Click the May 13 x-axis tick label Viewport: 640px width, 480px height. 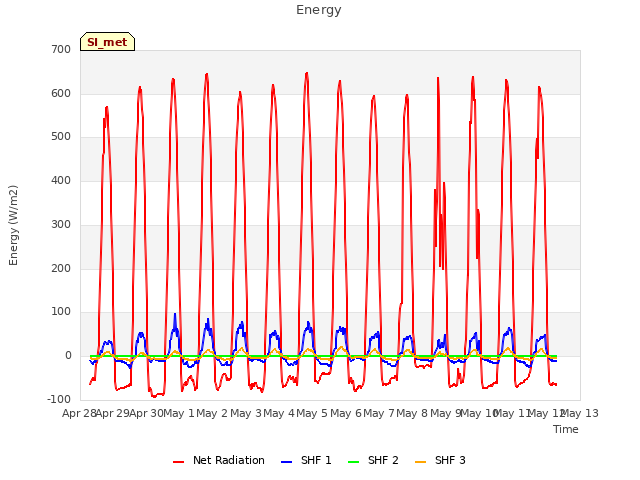pos(581,413)
